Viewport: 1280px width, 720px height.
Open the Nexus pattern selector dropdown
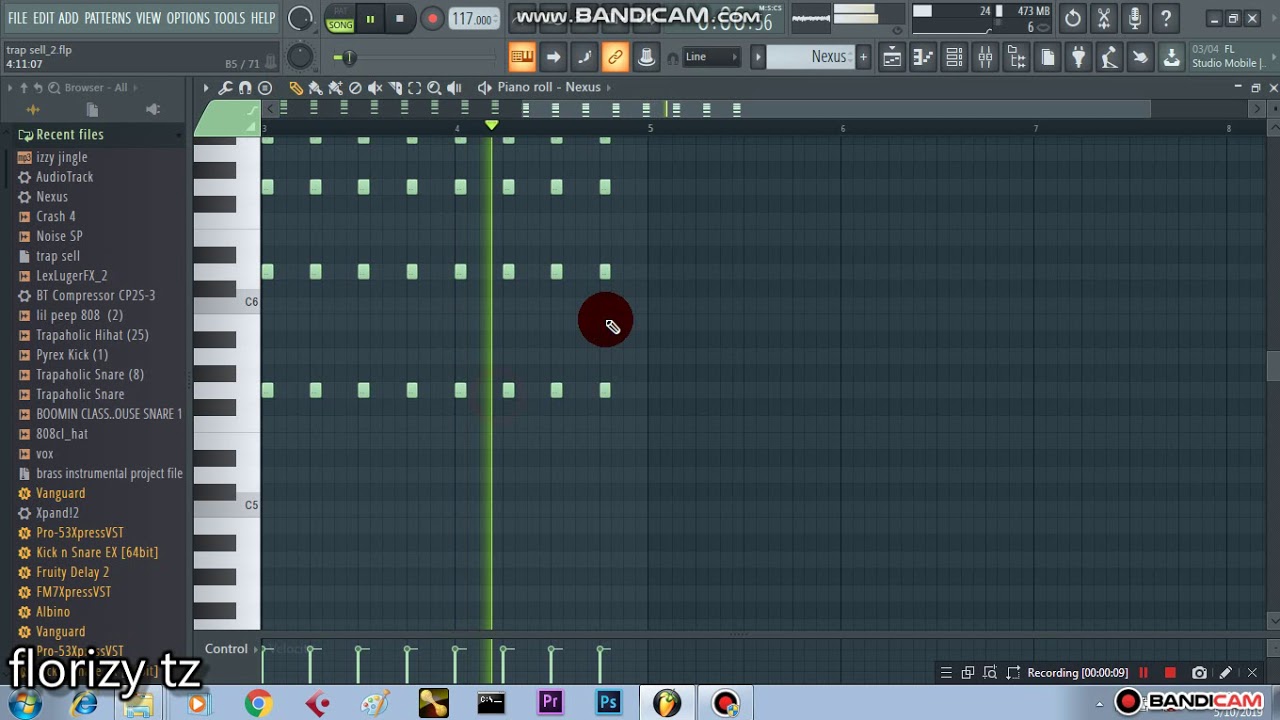click(x=818, y=57)
